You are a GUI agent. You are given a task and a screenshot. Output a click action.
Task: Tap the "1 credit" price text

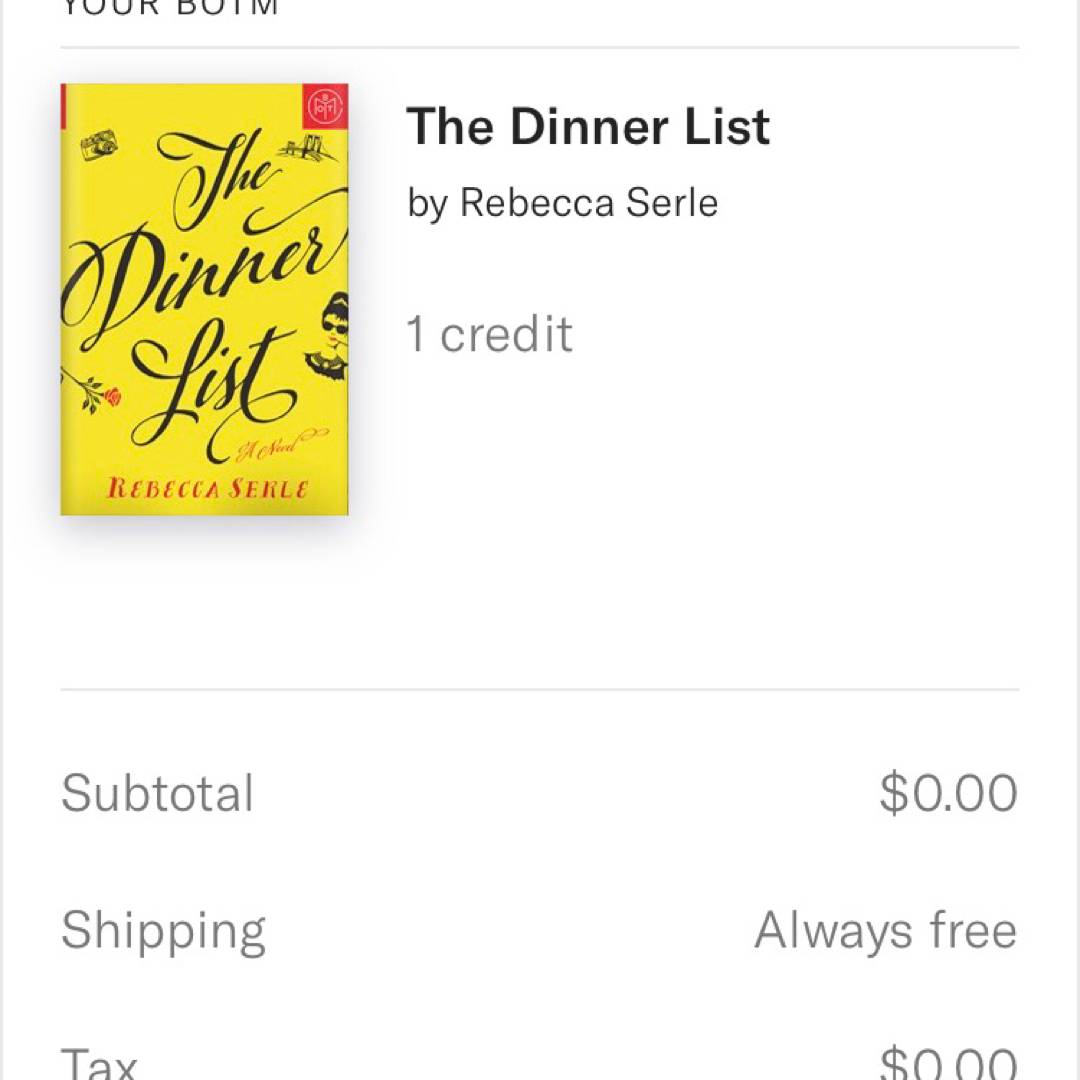coord(489,334)
